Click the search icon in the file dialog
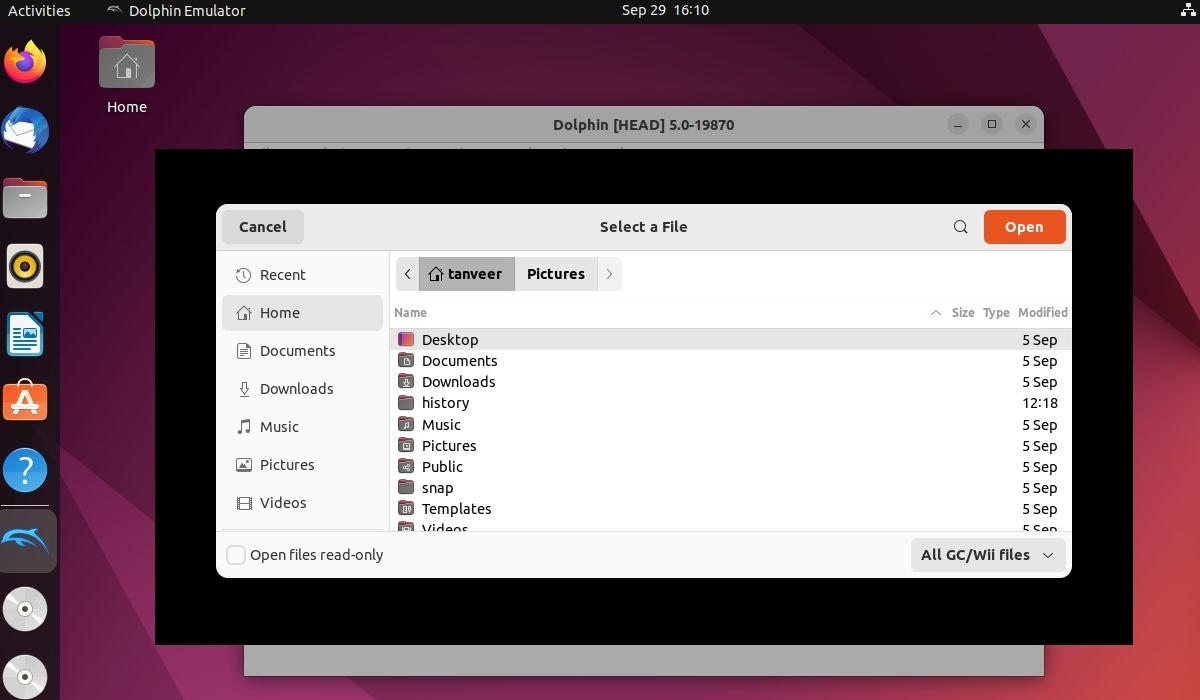Screen dimensions: 1200x700 (x=960, y=227)
